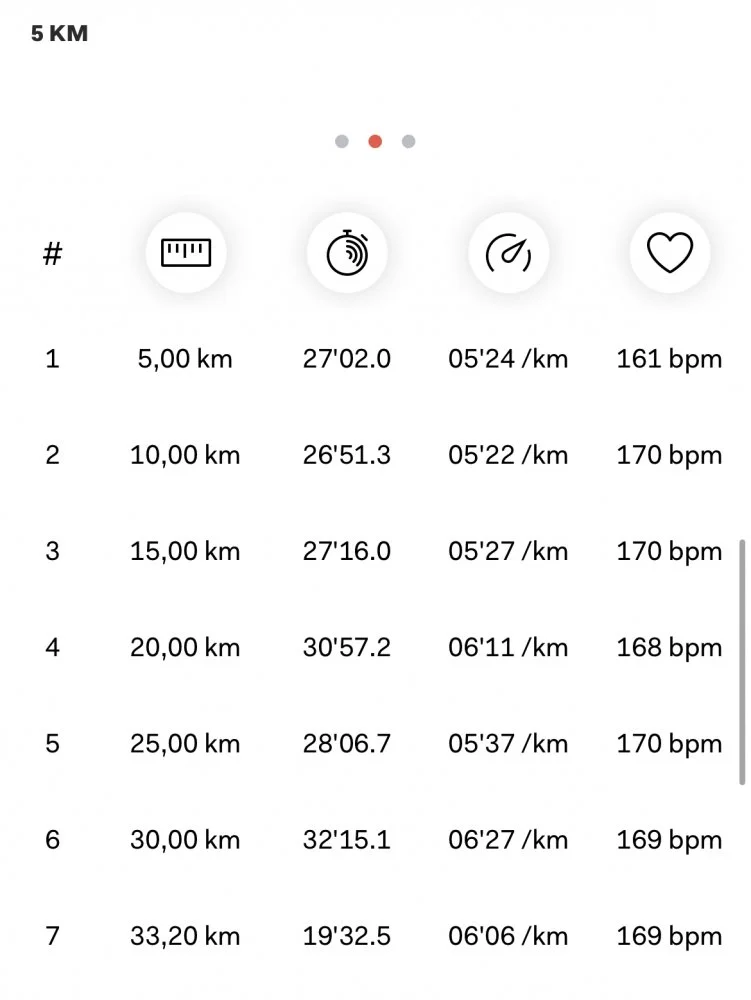Click the 19'32.5 lap time
Screen dimensions: 751x1000
(x=347, y=937)
